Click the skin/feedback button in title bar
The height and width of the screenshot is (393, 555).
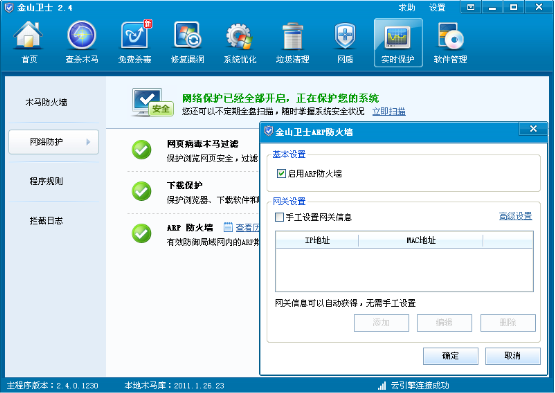[470, 7]
